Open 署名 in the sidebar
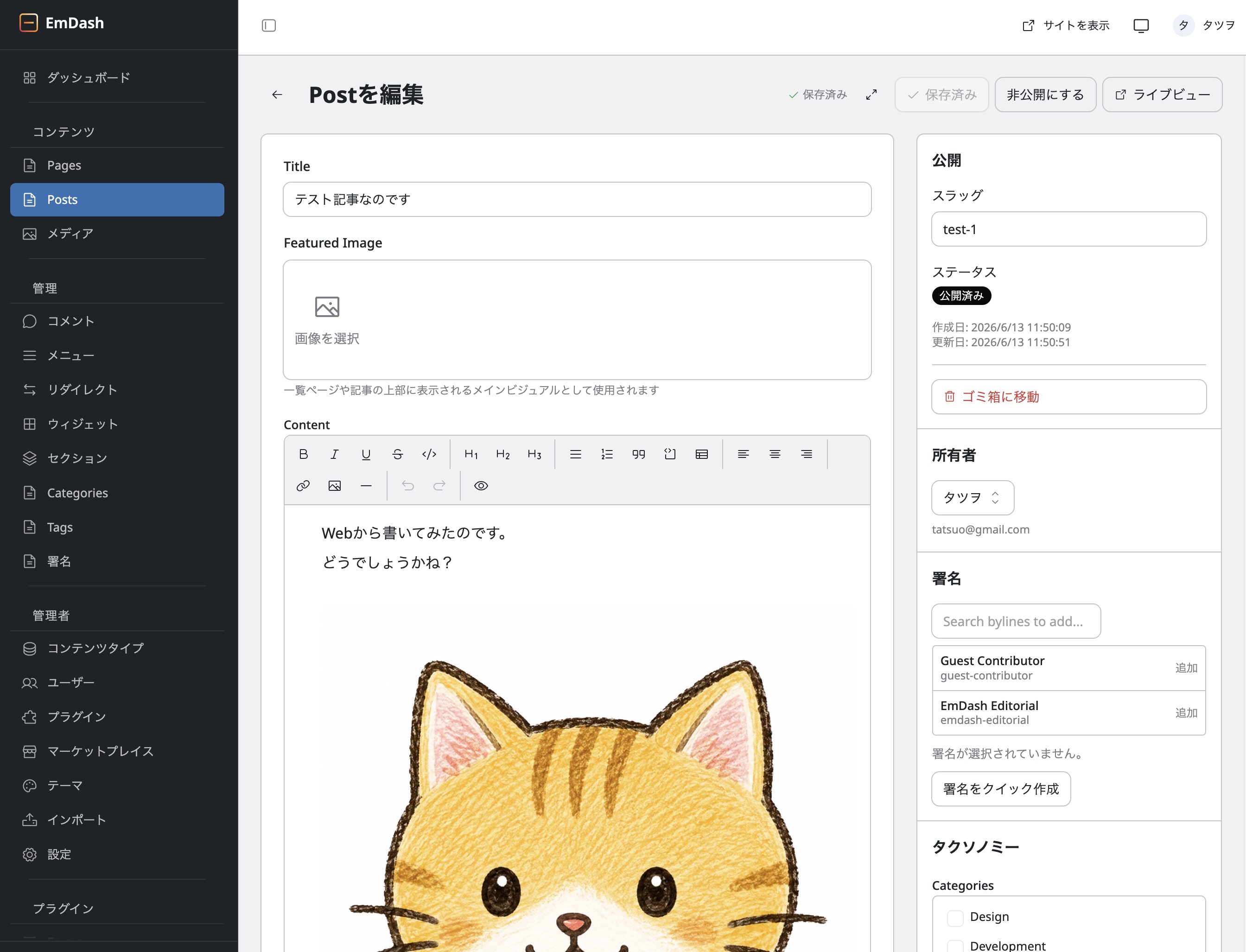This screenshot has height=952, width=1246. pyautogui.click(x=117, y=562)
